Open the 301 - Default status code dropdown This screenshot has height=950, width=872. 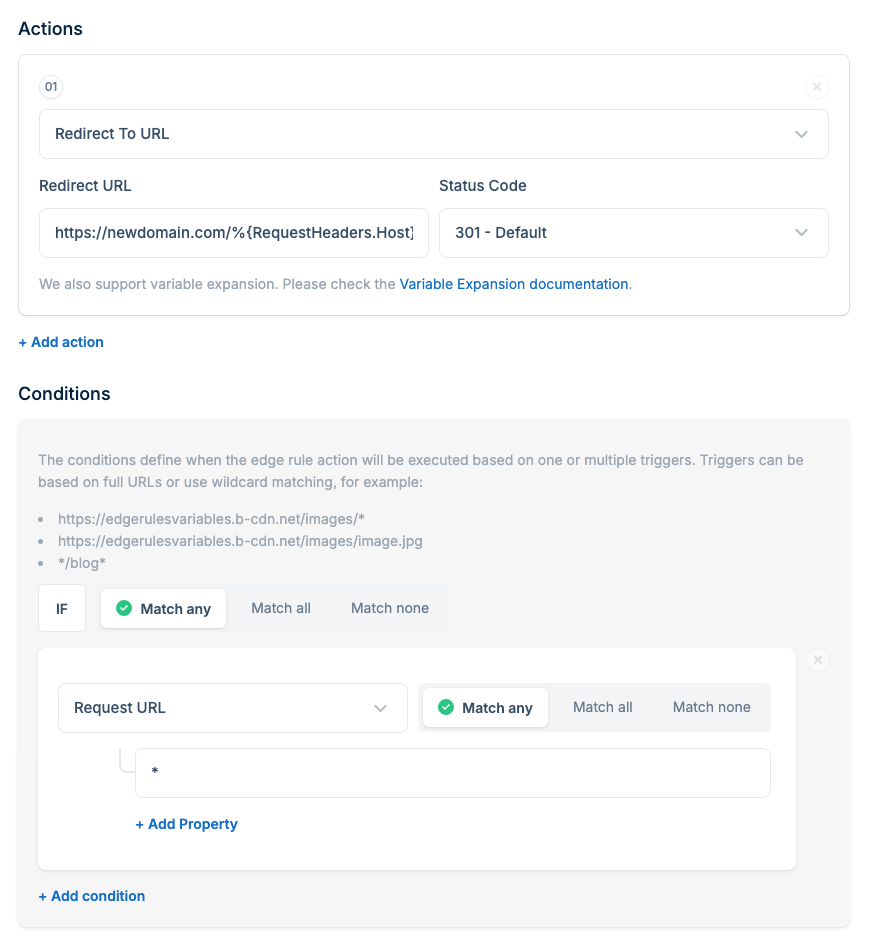(x=634, y=232)
